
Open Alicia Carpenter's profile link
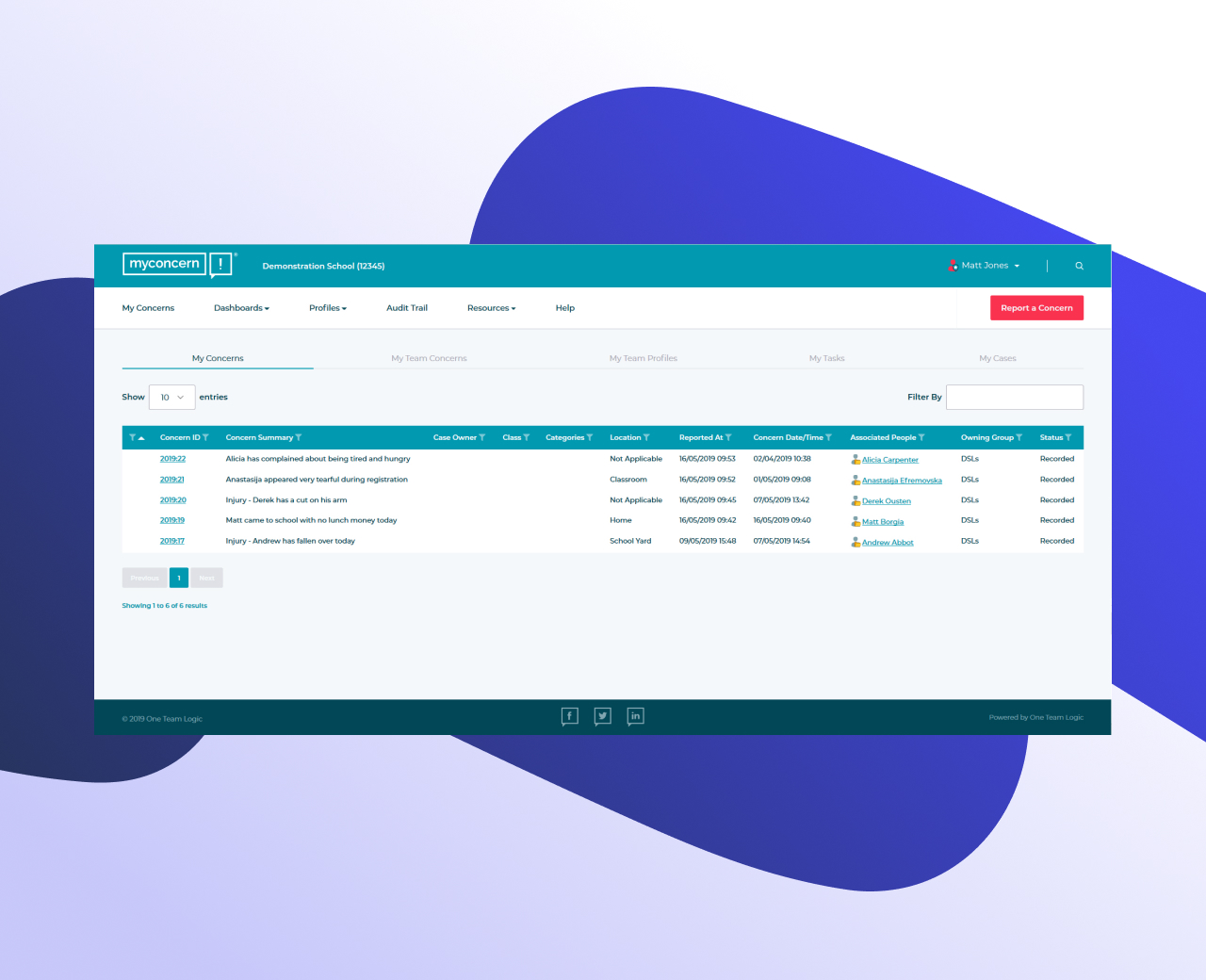point(889,460)
